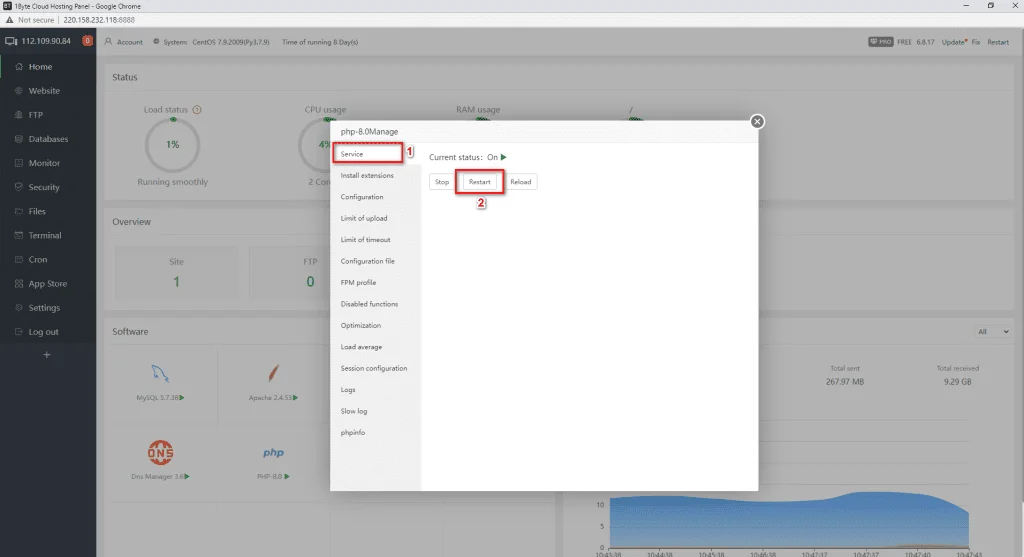1024x557 pixels.
Task: Click the DNS Manager icon
Action: coord(160,453)
